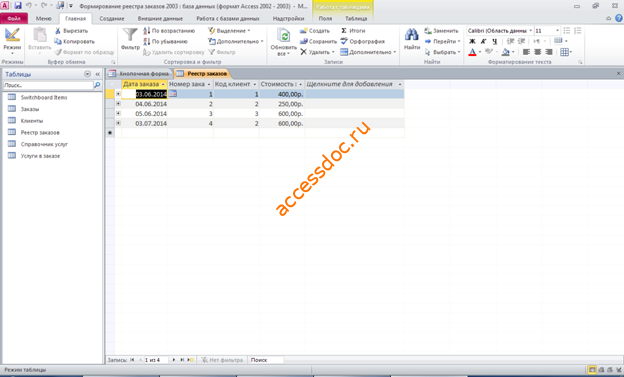The height and width of the screenshot is (377, 624).
Task: Open table Клиенты in navigation pane
Action: 31,121
